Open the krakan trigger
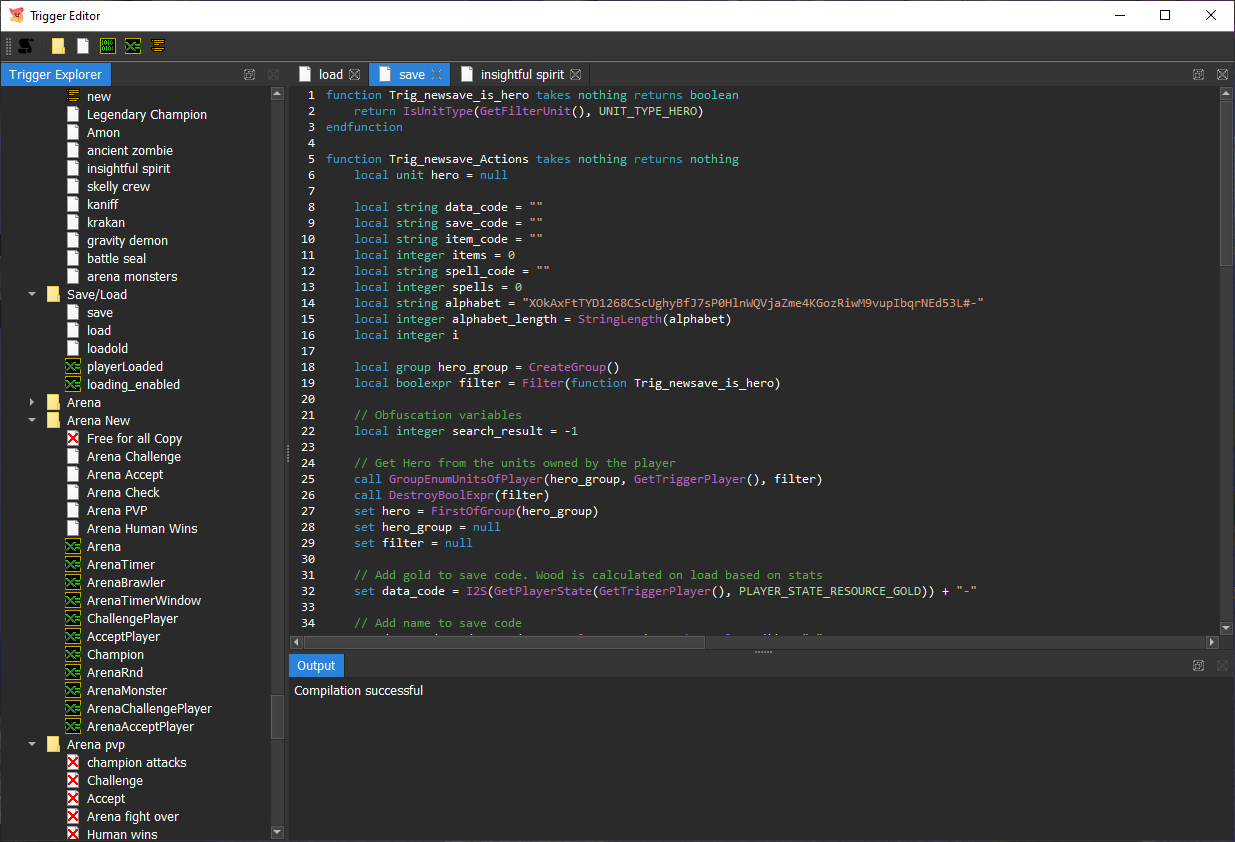This screenshot has height=842, width=1235. tap(105, 223)
